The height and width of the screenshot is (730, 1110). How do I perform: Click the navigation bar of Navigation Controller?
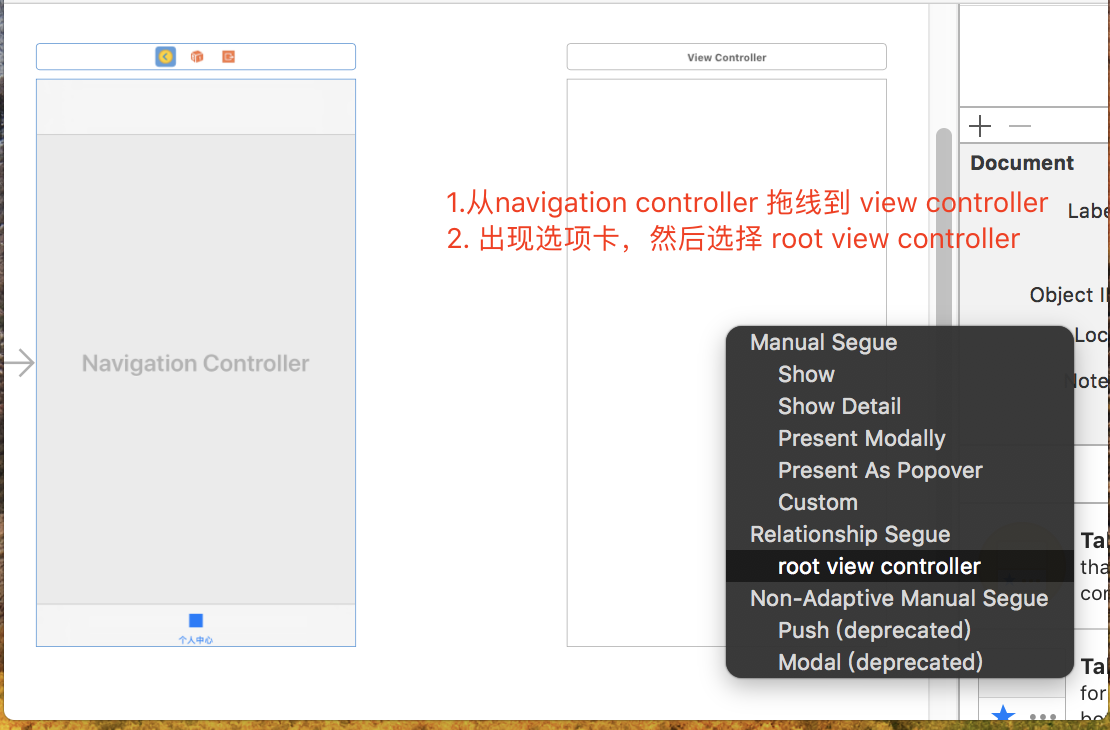click(x=196, y=107)
